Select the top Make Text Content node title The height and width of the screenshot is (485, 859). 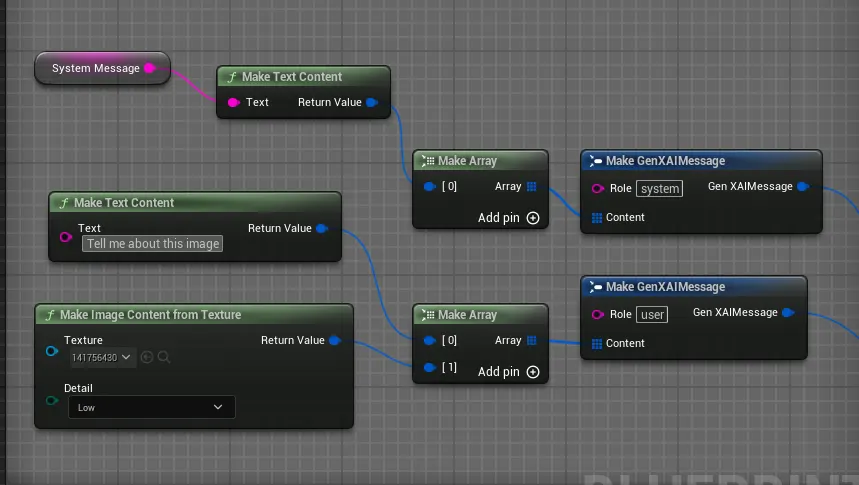pyautogui.click(x=291, y=77)
